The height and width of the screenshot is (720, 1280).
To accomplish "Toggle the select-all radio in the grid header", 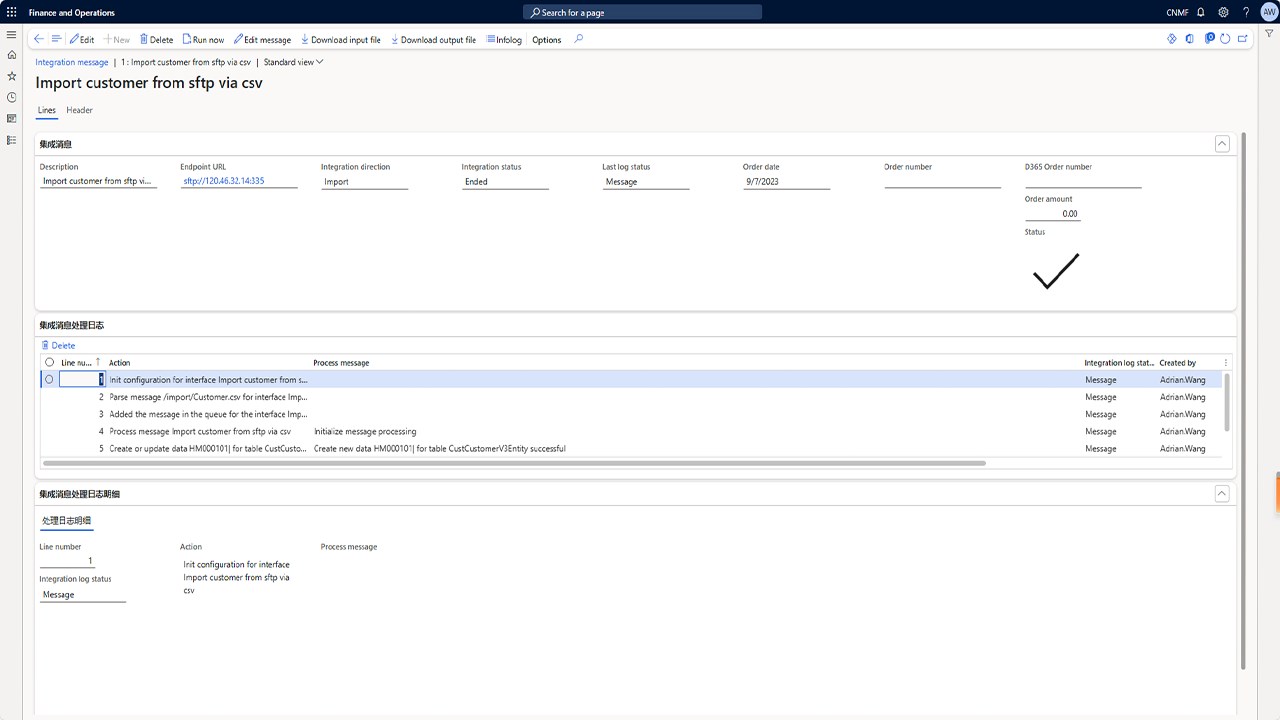I will (49, 362).
